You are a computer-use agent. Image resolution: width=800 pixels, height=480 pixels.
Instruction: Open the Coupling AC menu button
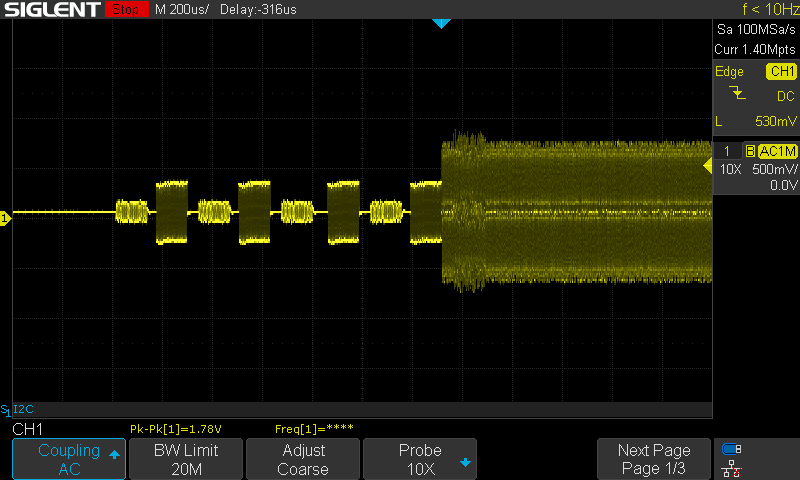point(69,459)
